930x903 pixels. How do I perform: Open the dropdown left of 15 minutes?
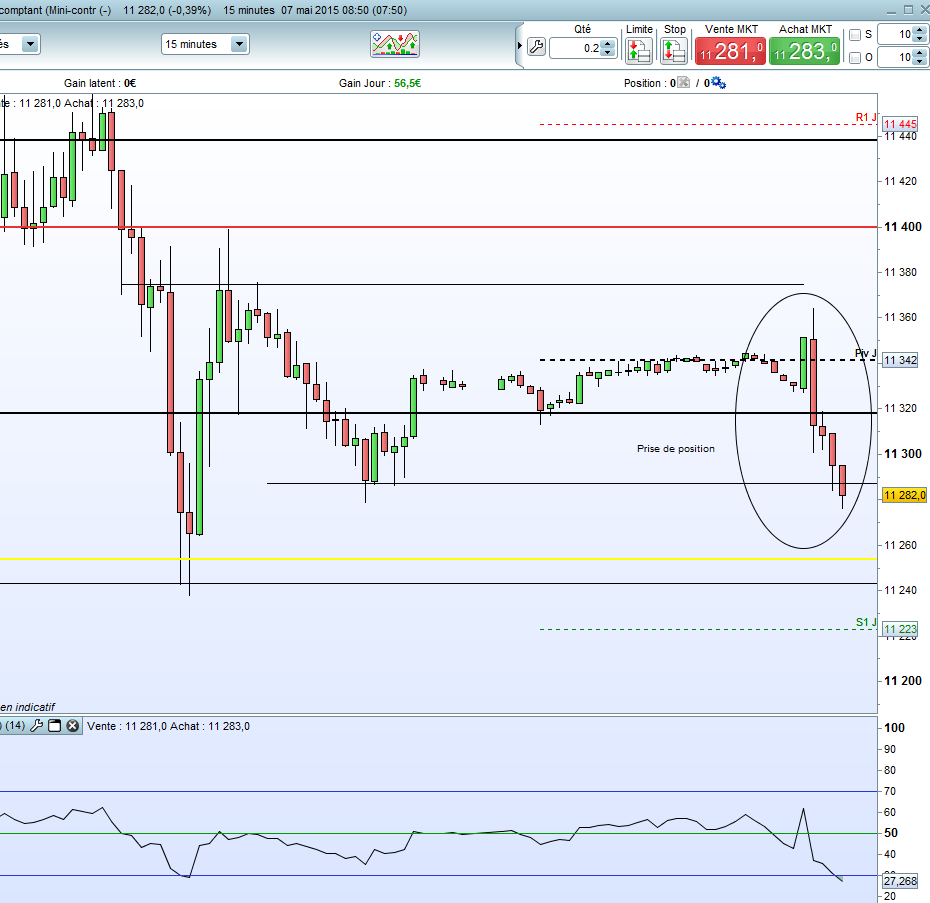point(30,44)
